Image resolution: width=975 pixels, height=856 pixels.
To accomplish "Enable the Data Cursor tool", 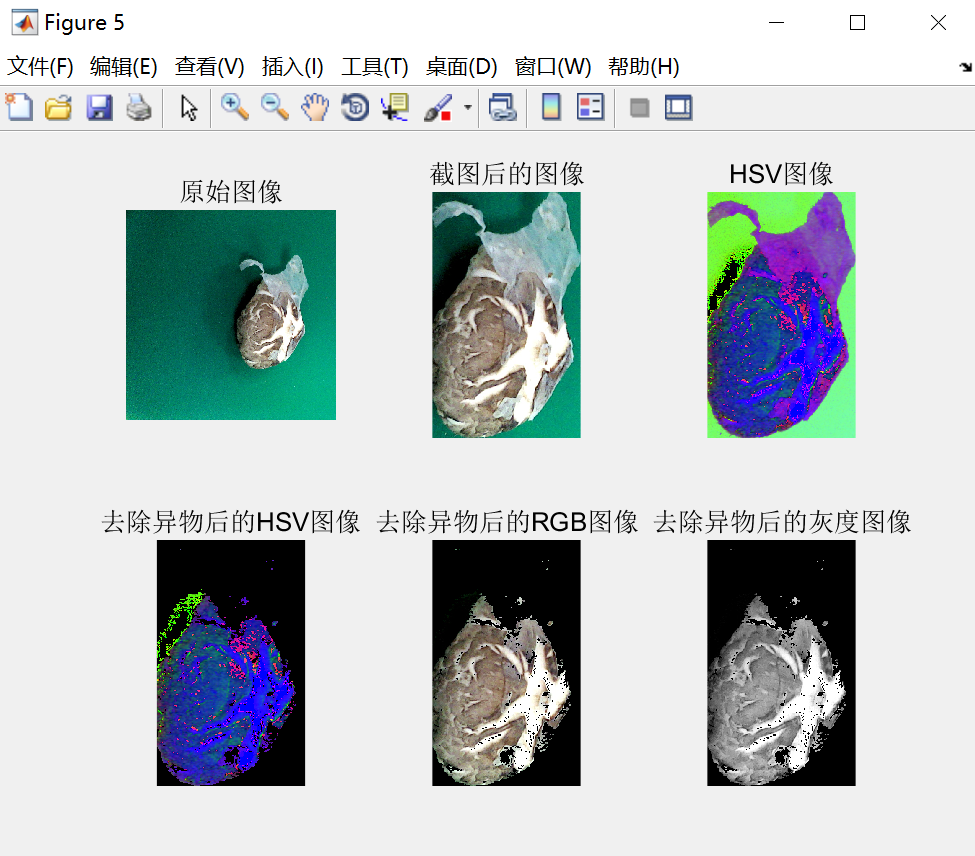I will pyautogui.click(x=394, y=107).
